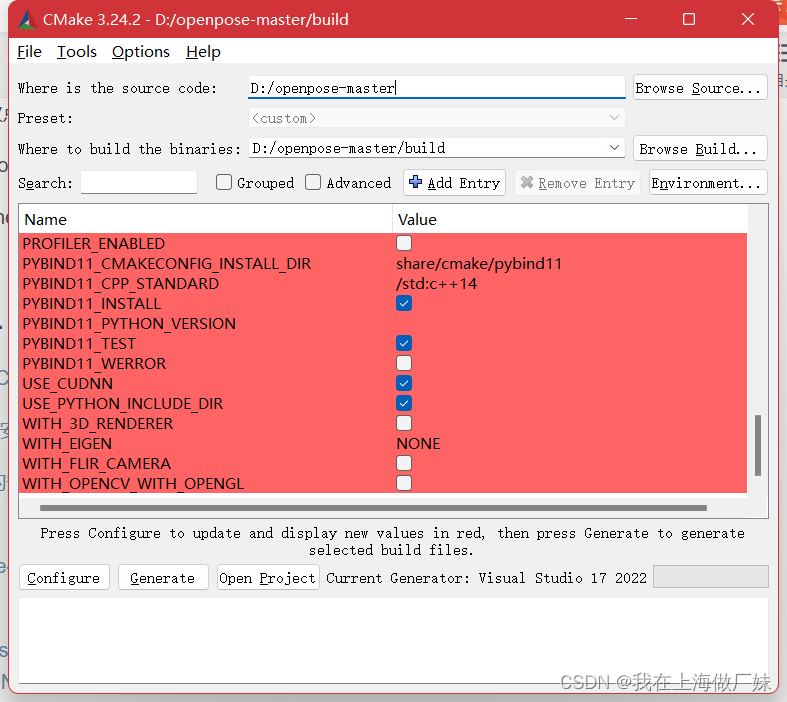Click the Configure button
The image size is (787, 702).
[64, 578]
